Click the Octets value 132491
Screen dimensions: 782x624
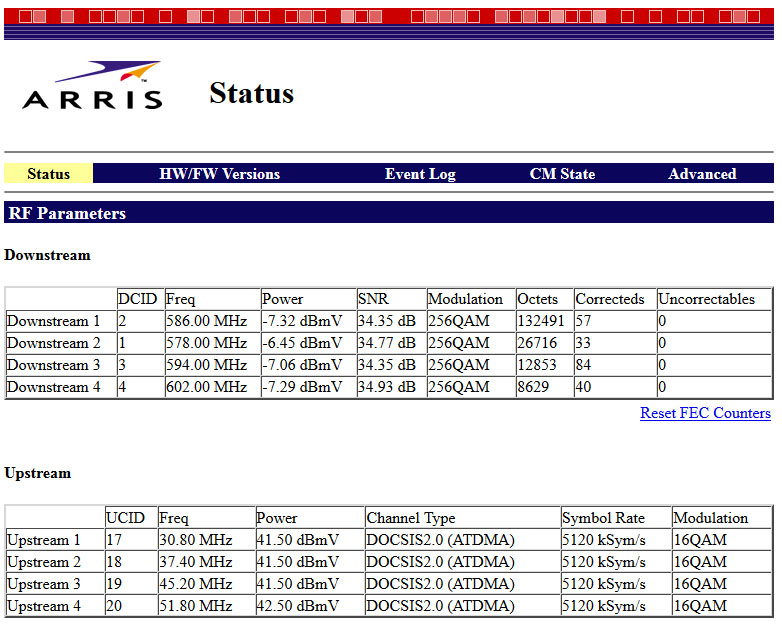coord(540,321)
